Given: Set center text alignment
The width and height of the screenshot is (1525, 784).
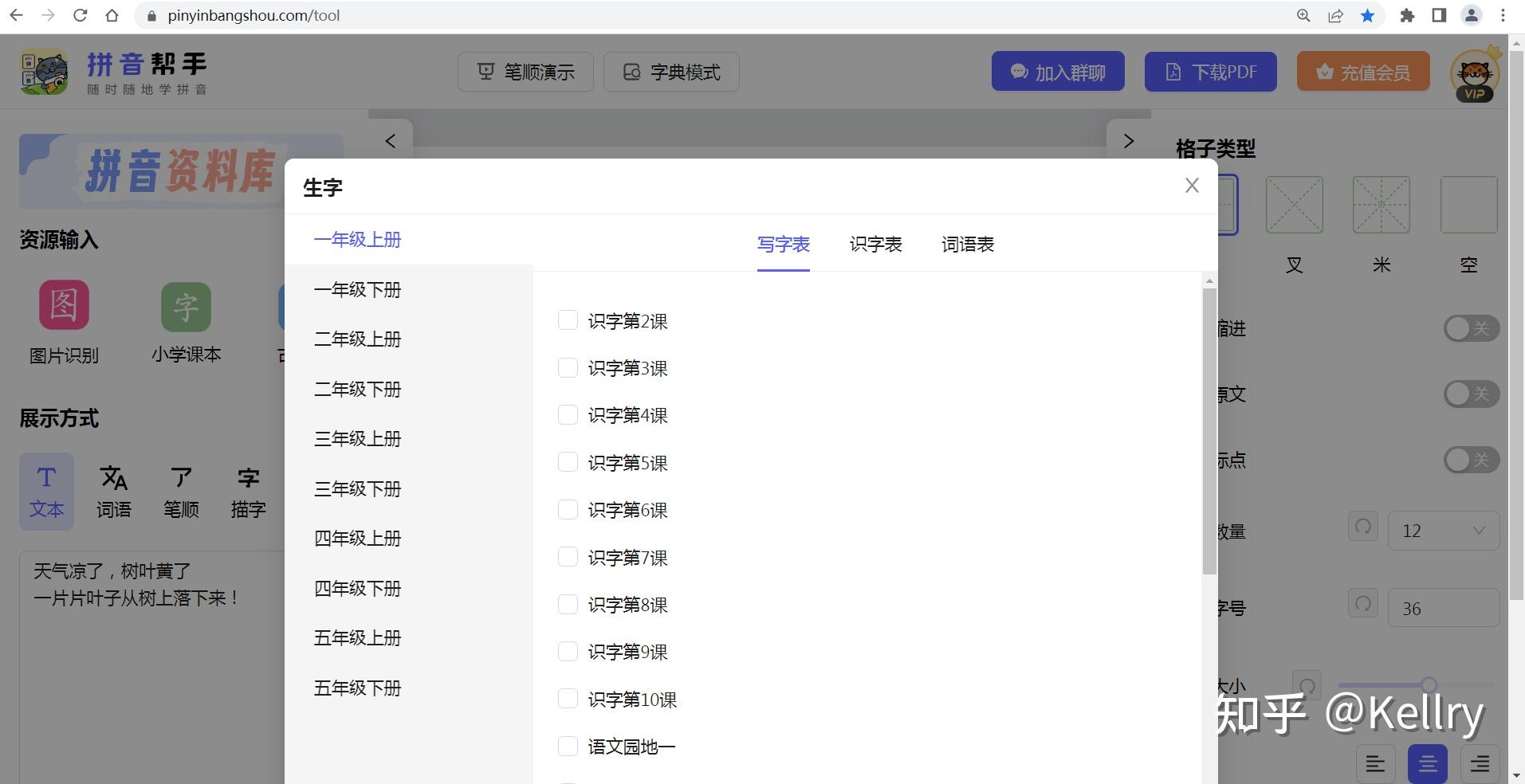Looking at the screenshot, I should click(1428, 764).
